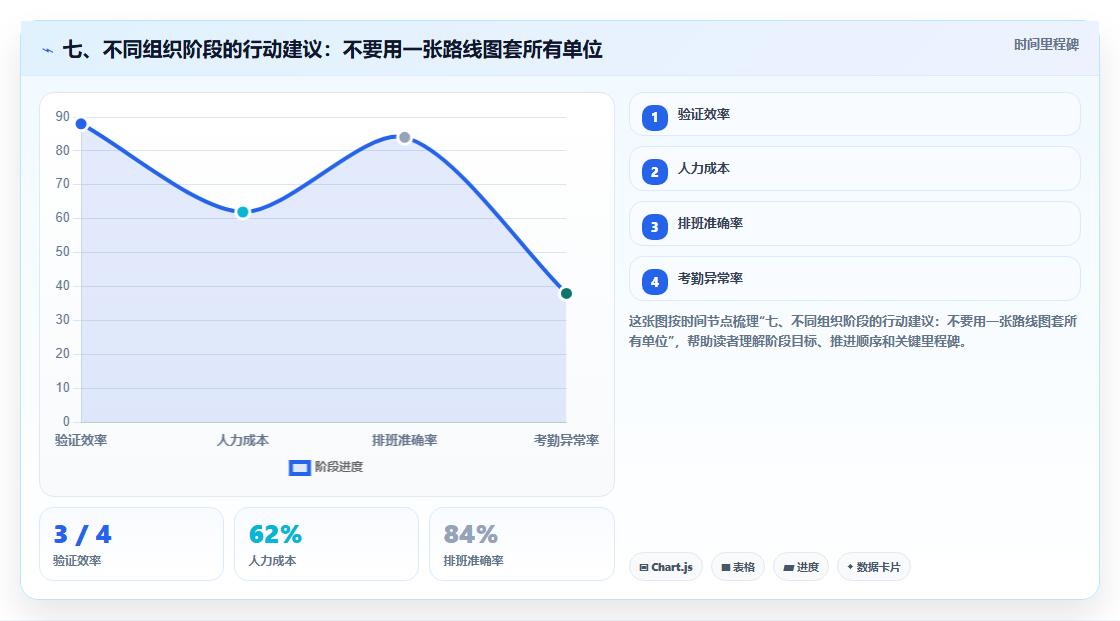Click the x-axis label 验证效率
Viewport: 1120px width, 621px height.
(x=81, y=440)
